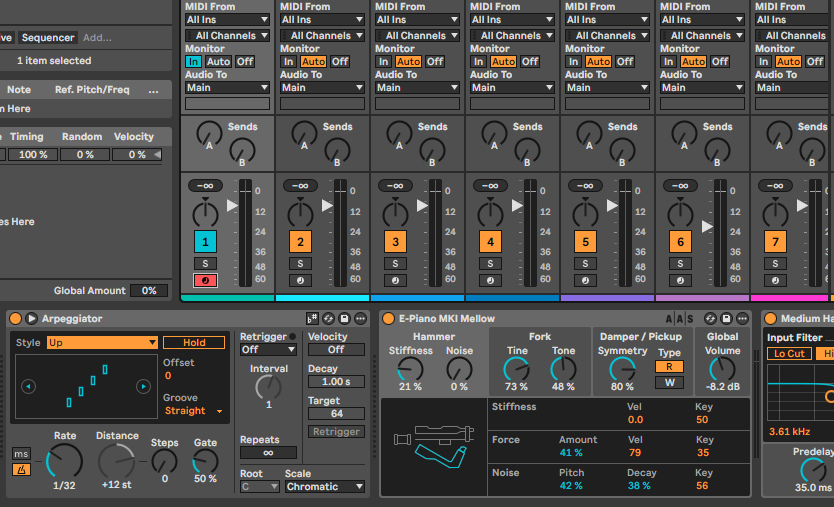
Task: Open track 2 All Channels dropdown
Action: click(322, 36)
